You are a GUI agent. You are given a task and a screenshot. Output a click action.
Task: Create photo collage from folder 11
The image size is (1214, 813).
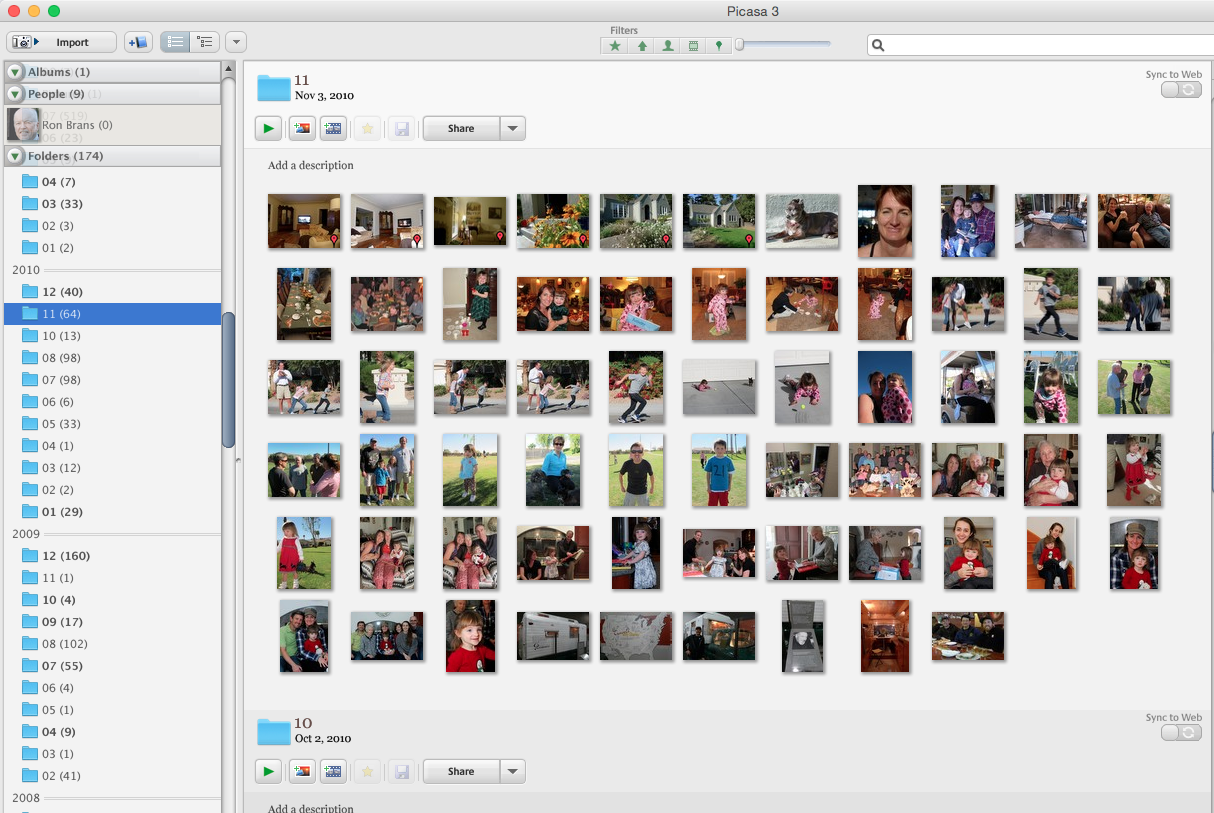[301, 128]
